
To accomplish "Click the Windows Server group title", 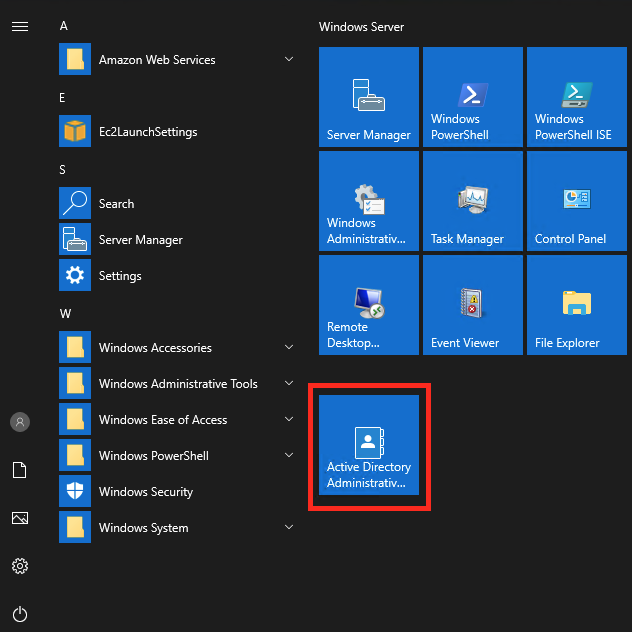I will tap(361, 27).
